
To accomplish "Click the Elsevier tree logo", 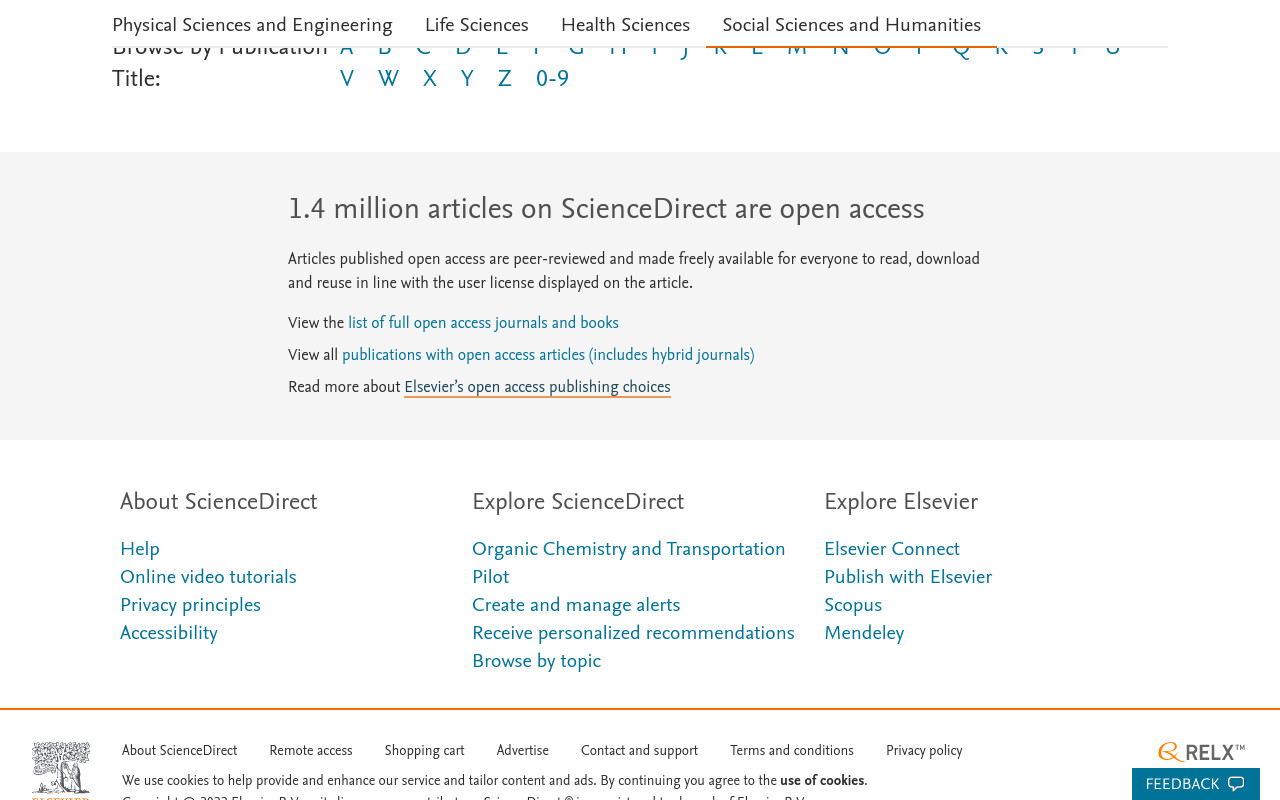I will [x=61, y=770].
